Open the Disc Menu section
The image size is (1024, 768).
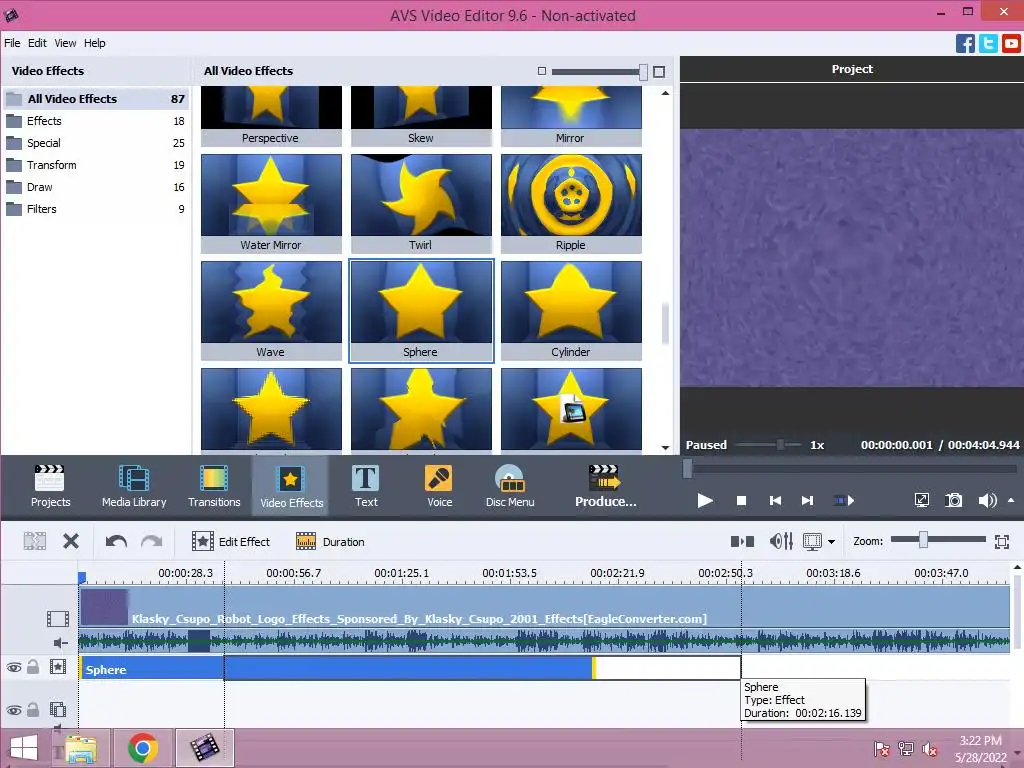coord(510,485)
